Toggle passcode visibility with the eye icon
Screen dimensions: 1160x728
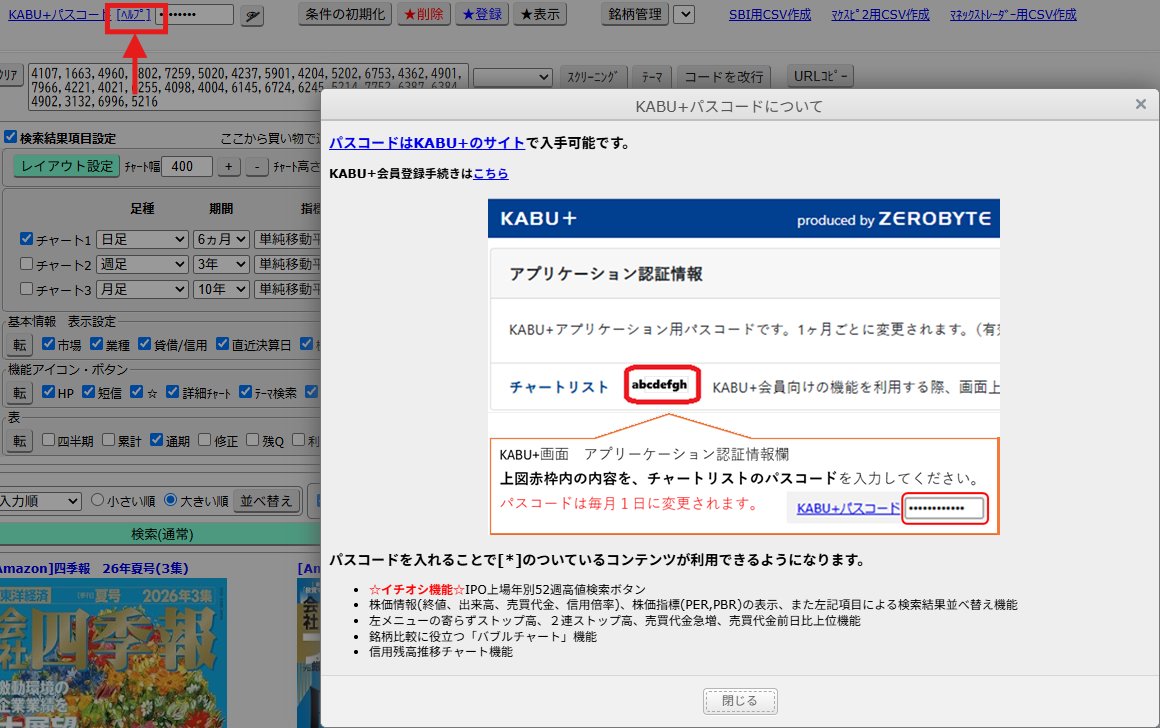point(252,16)
